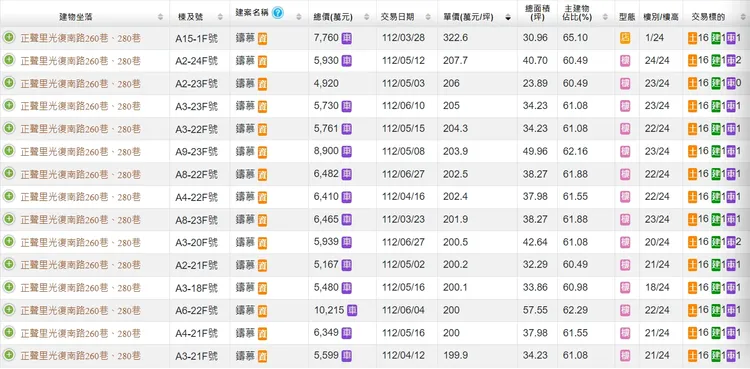Viewport: 750px width, 369px height.
Task: Open address link in the A2-23F號 row
Action: (x=80, y=83)
